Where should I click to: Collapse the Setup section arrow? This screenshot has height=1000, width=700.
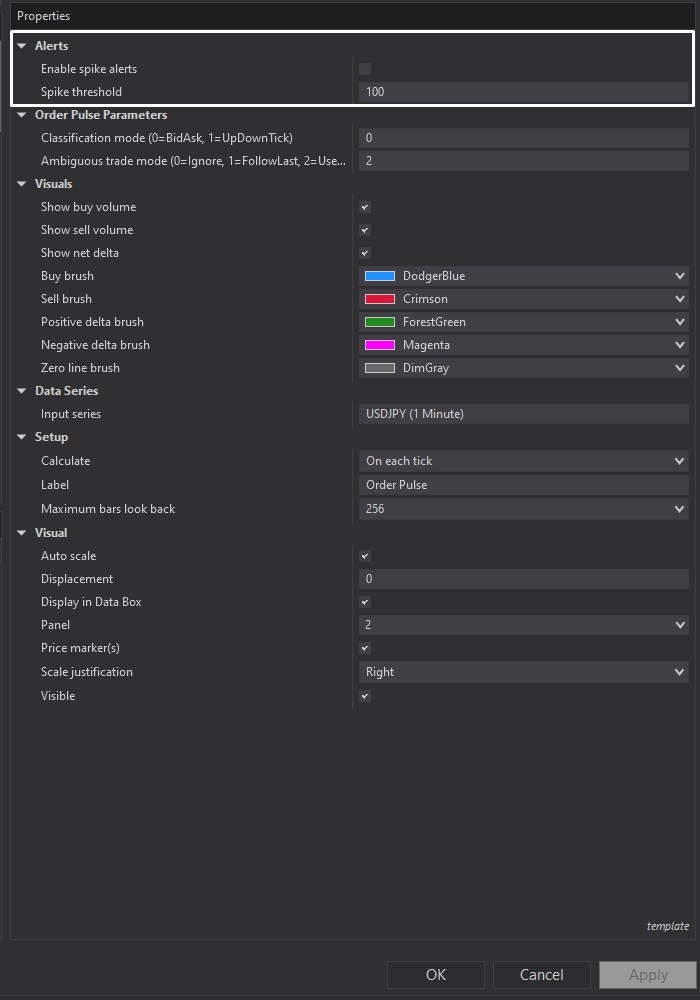[22, 437]
